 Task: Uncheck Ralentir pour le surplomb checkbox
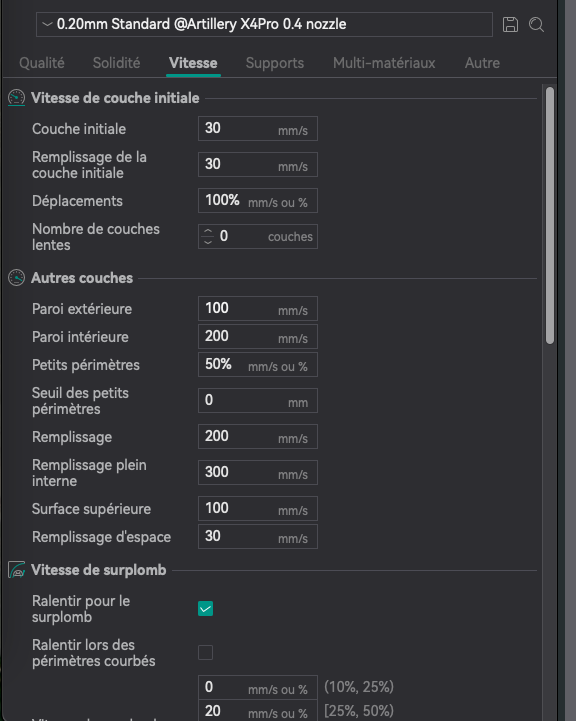click(x=205, y=608)
